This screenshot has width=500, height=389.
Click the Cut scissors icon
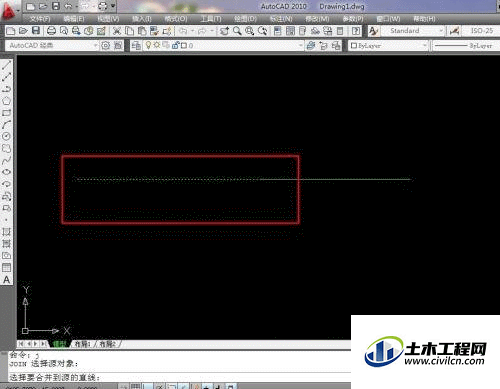click(117, 31)
